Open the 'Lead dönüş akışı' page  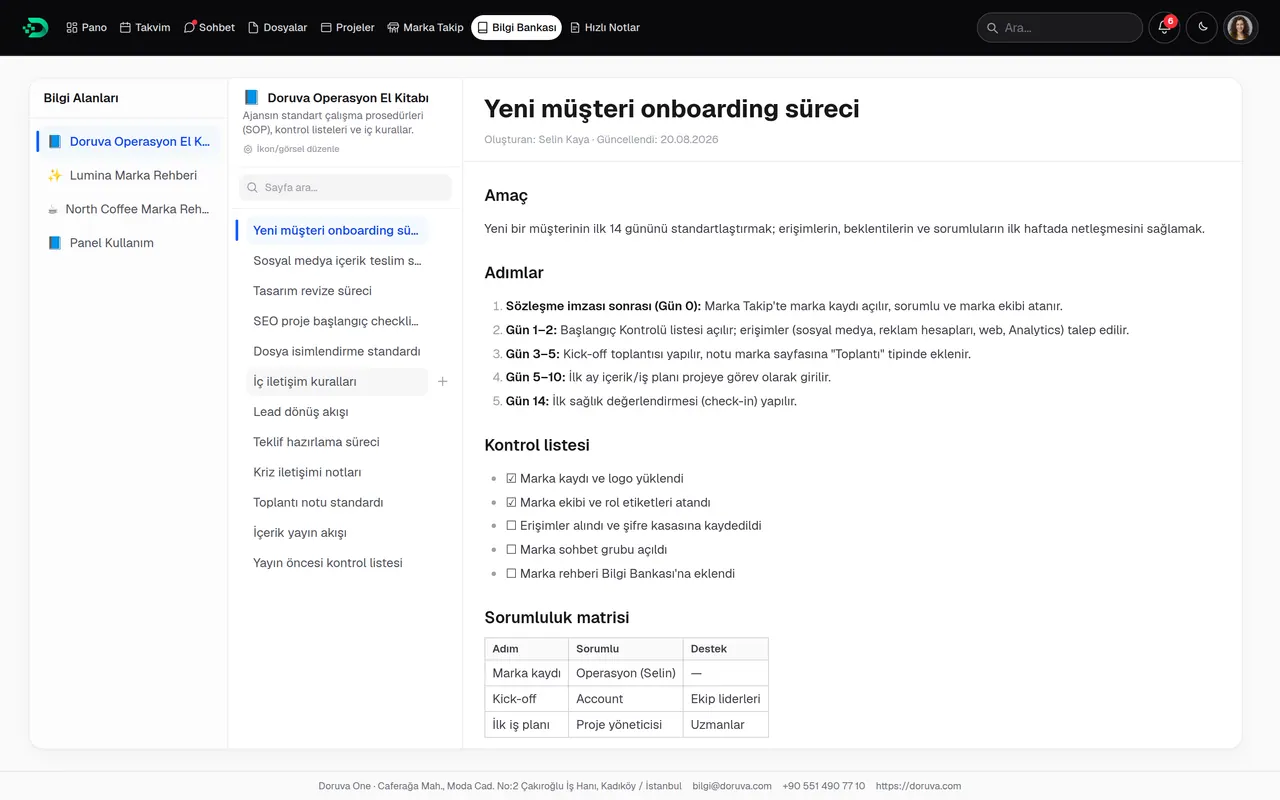(x=337, y=412)
